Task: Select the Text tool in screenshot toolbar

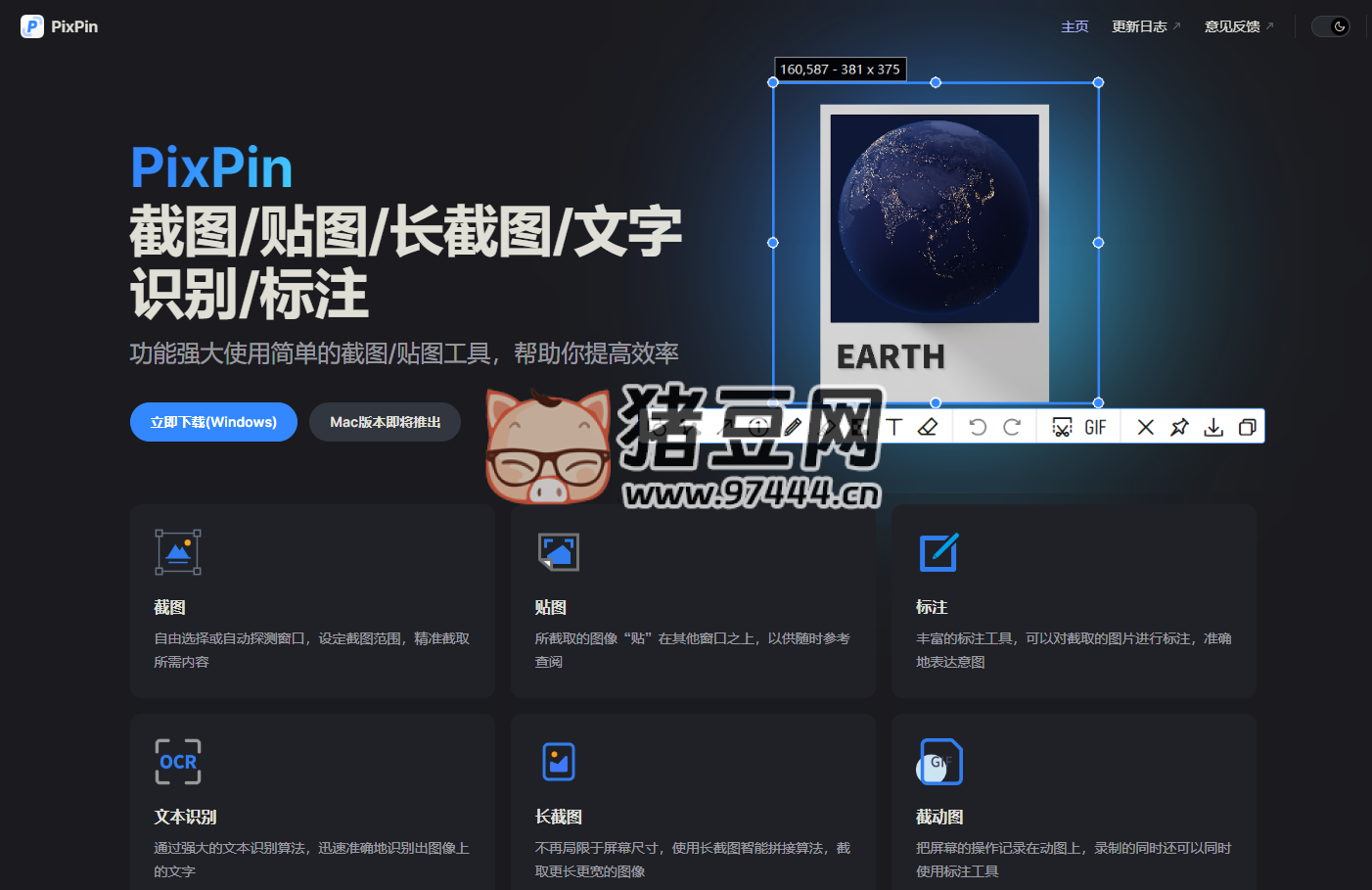Action: click(894, 427)
